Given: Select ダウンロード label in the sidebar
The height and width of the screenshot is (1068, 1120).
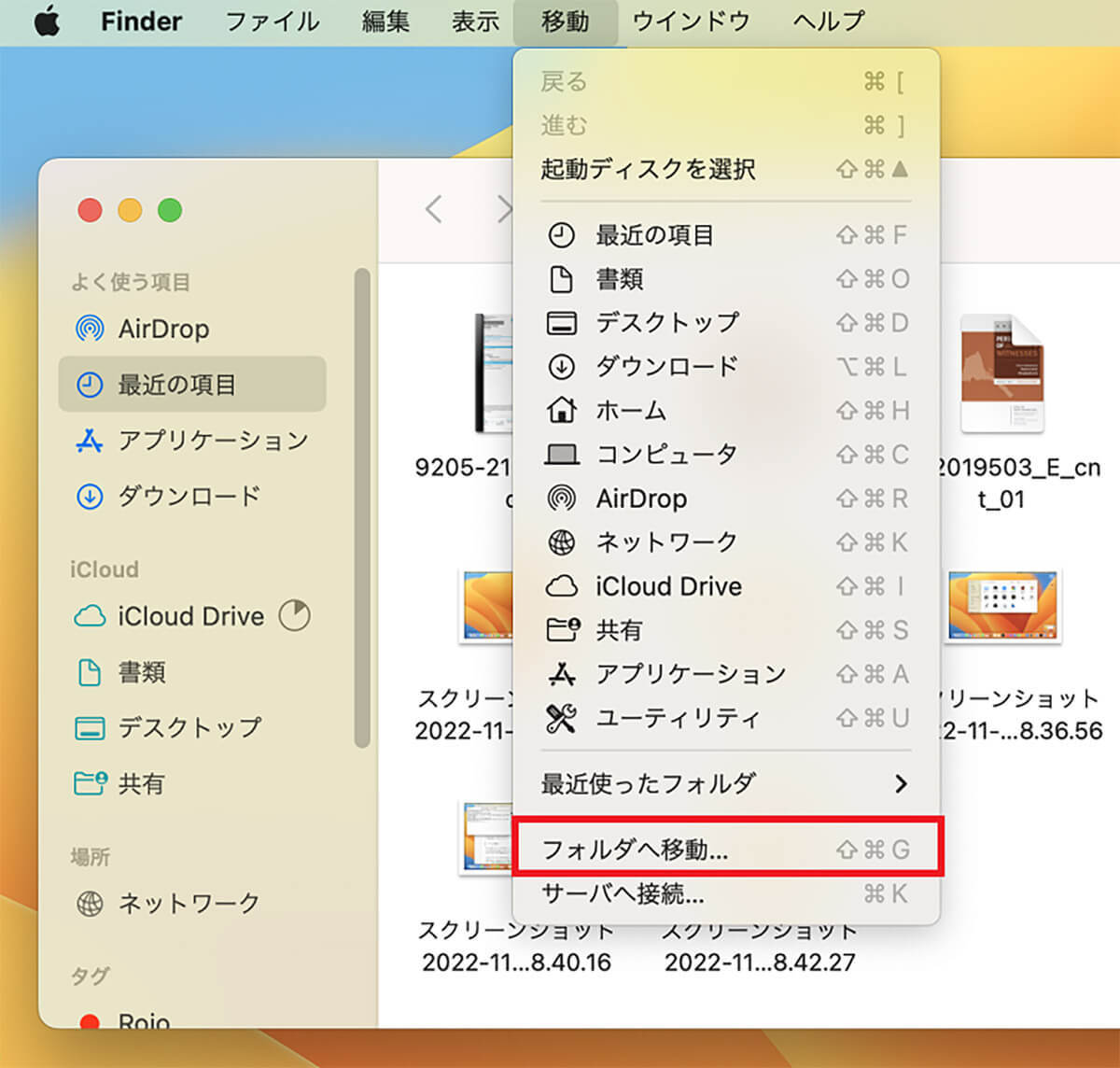Looking at the screenshot, I should pyautogui.click(x=189, y=496).
